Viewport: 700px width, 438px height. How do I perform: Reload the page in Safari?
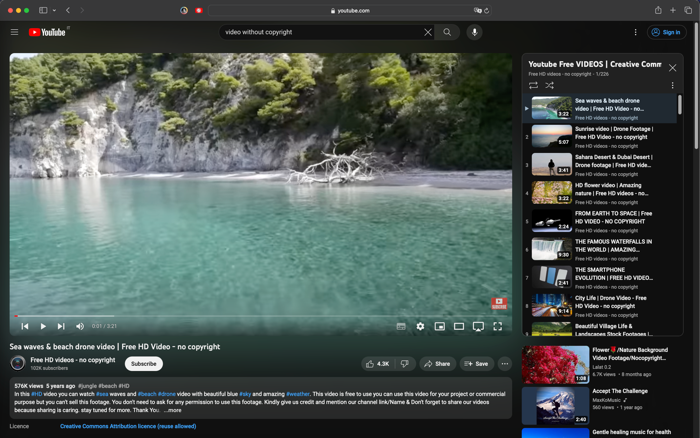487,10
